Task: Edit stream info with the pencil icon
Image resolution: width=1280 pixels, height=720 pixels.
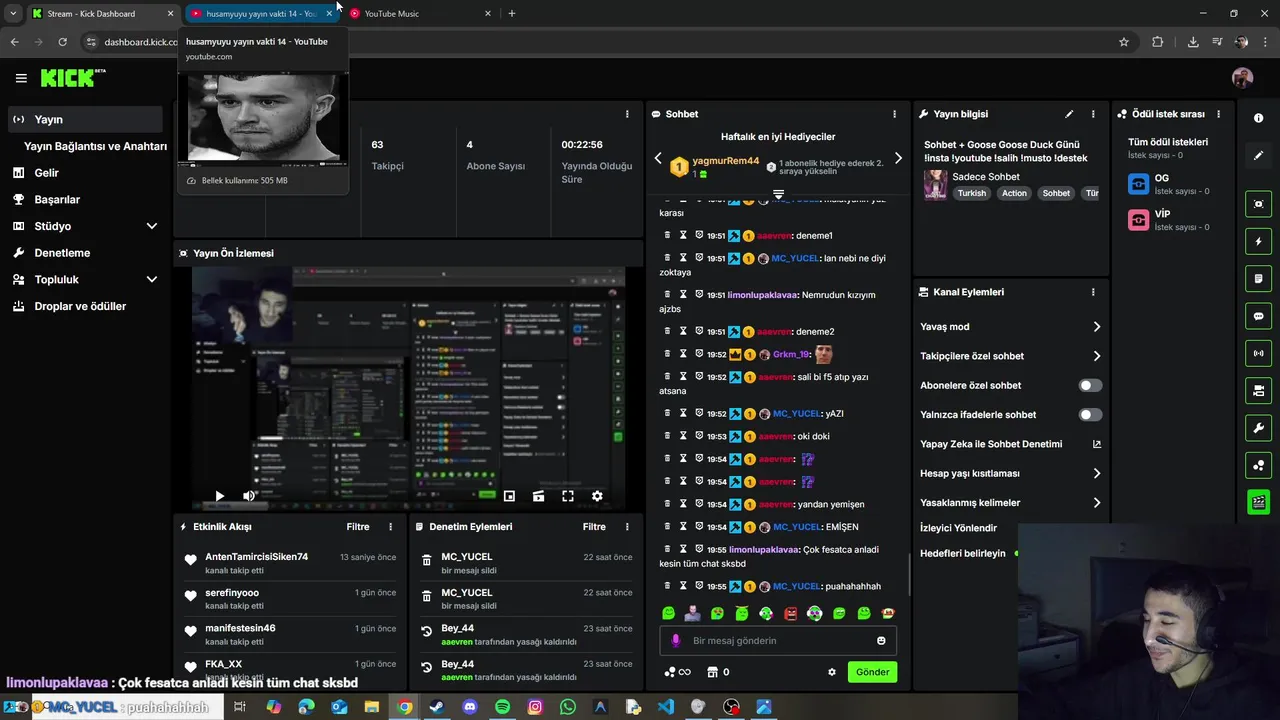Action: tap(1069, 114)
